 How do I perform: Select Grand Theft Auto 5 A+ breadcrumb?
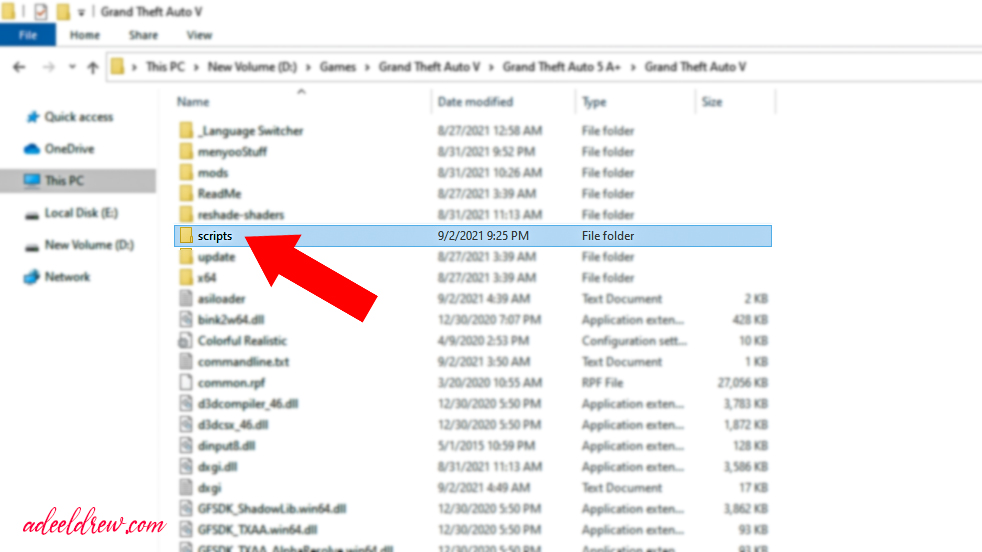click(561, 66)
